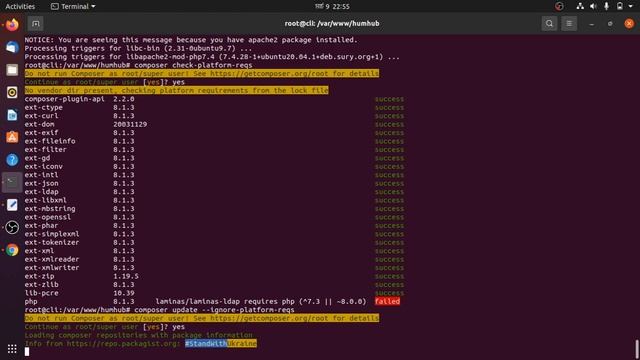
Task: Click the red 'failed' status on the php row
Action: click(387, 301)
